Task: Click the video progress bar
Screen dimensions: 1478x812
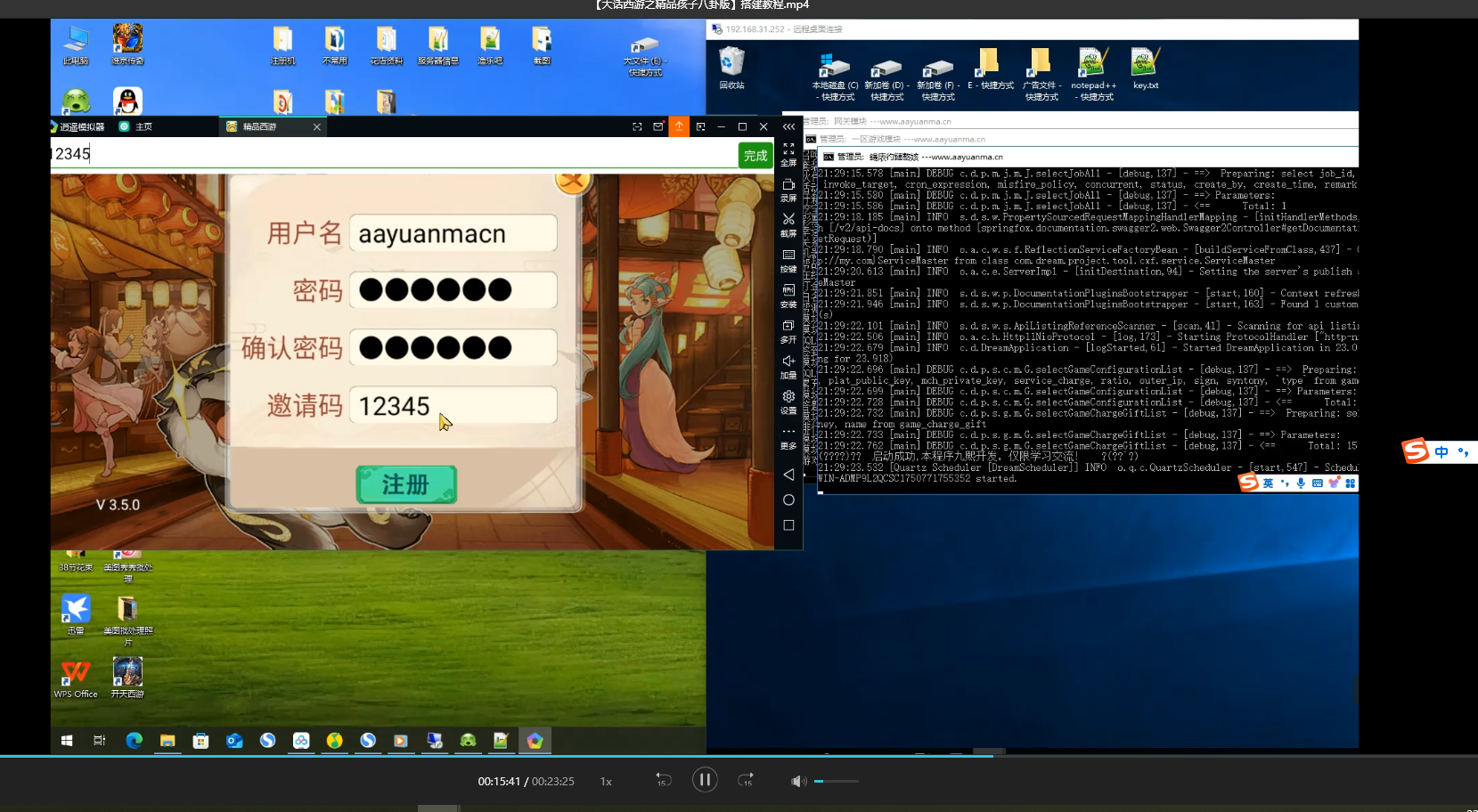Action: [739, 756]
